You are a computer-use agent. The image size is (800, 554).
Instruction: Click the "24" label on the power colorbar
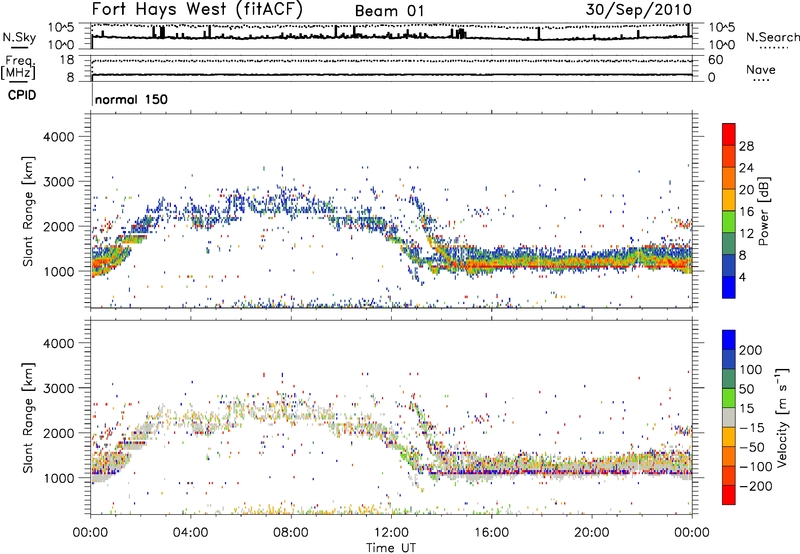click(x=746, y=168)
